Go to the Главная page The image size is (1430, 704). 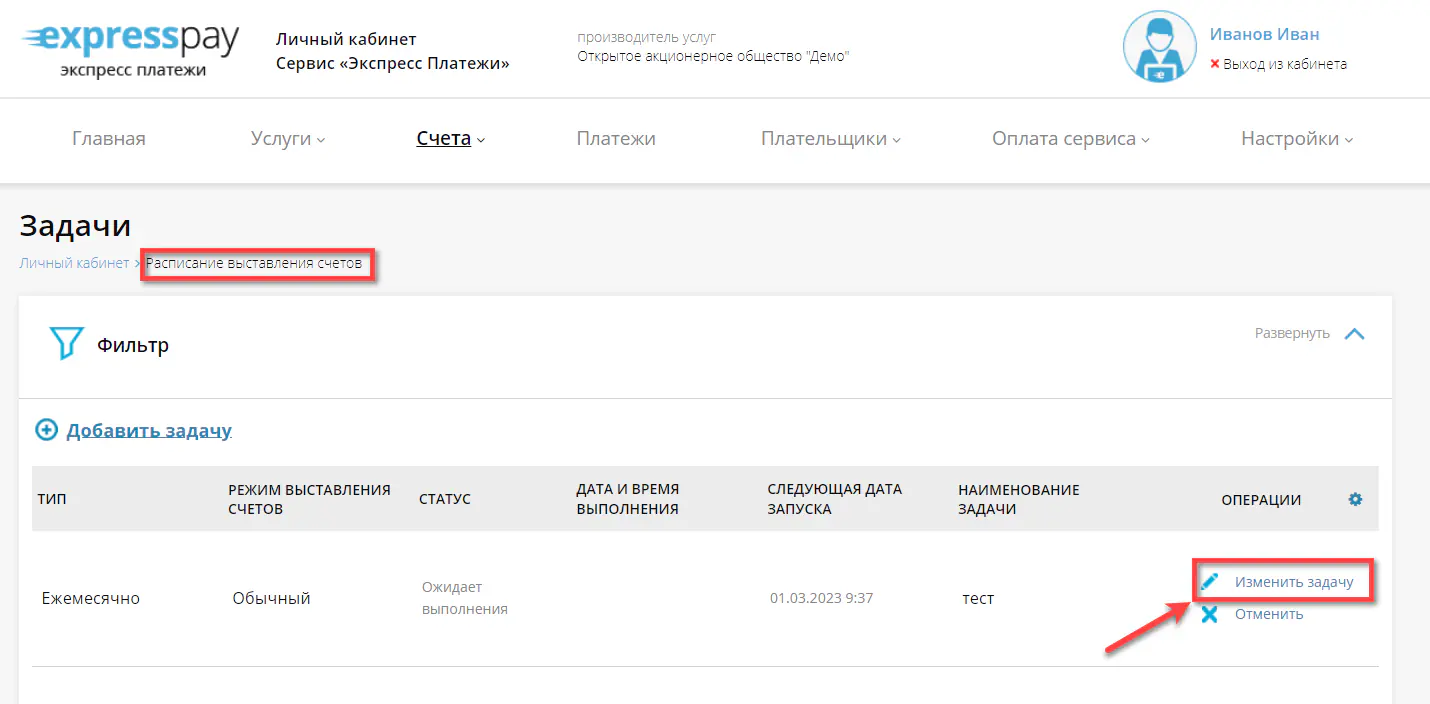coord(109,139)
